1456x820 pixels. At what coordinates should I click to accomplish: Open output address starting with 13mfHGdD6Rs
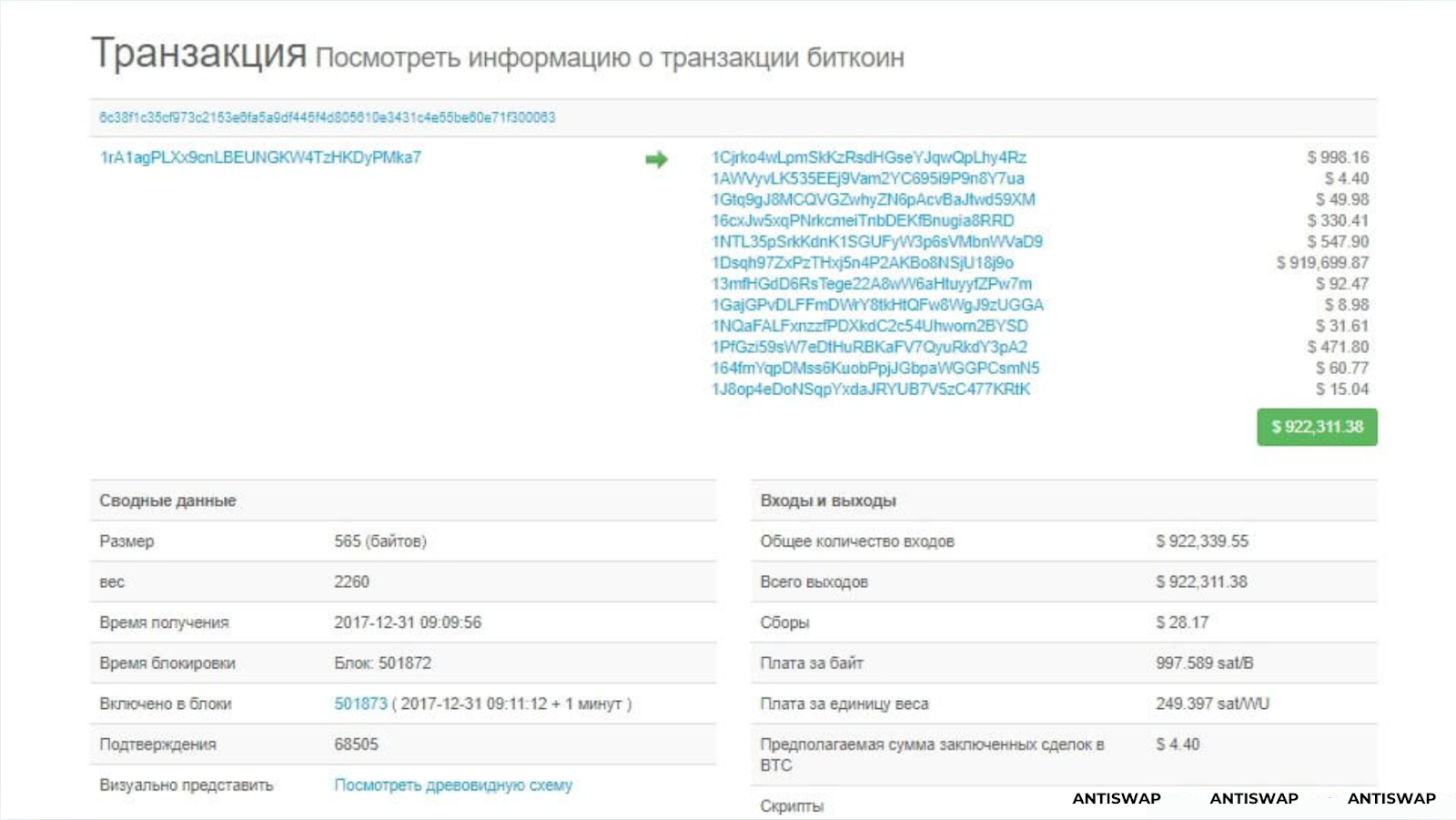point(871,283)
